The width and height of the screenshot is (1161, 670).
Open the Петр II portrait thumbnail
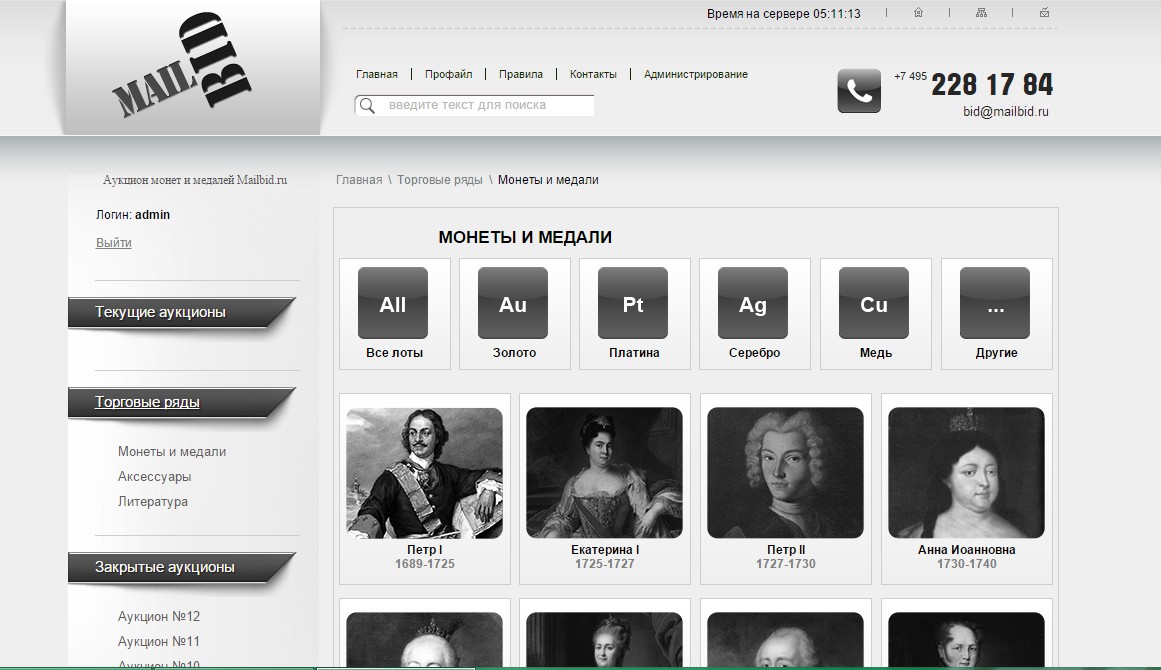point(785,473)
